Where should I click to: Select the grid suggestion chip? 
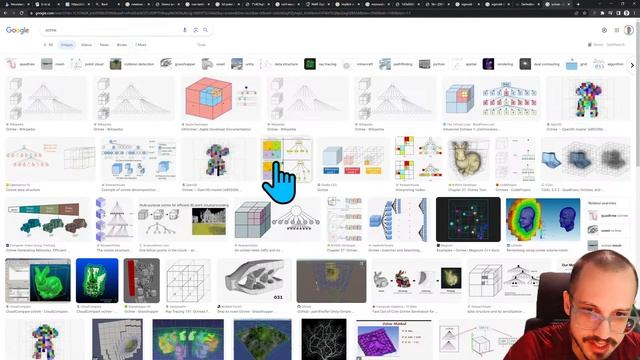[x=577, y=64]
